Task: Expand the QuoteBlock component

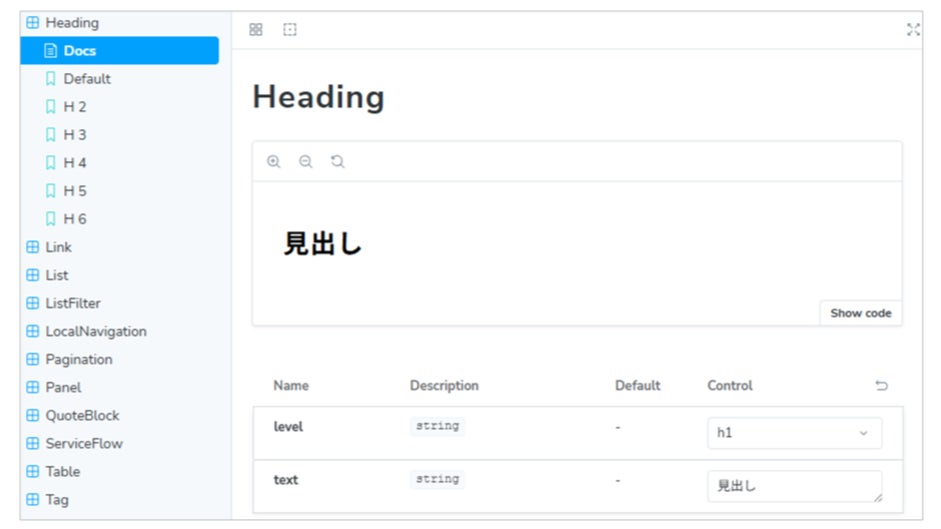Action: 82,416
